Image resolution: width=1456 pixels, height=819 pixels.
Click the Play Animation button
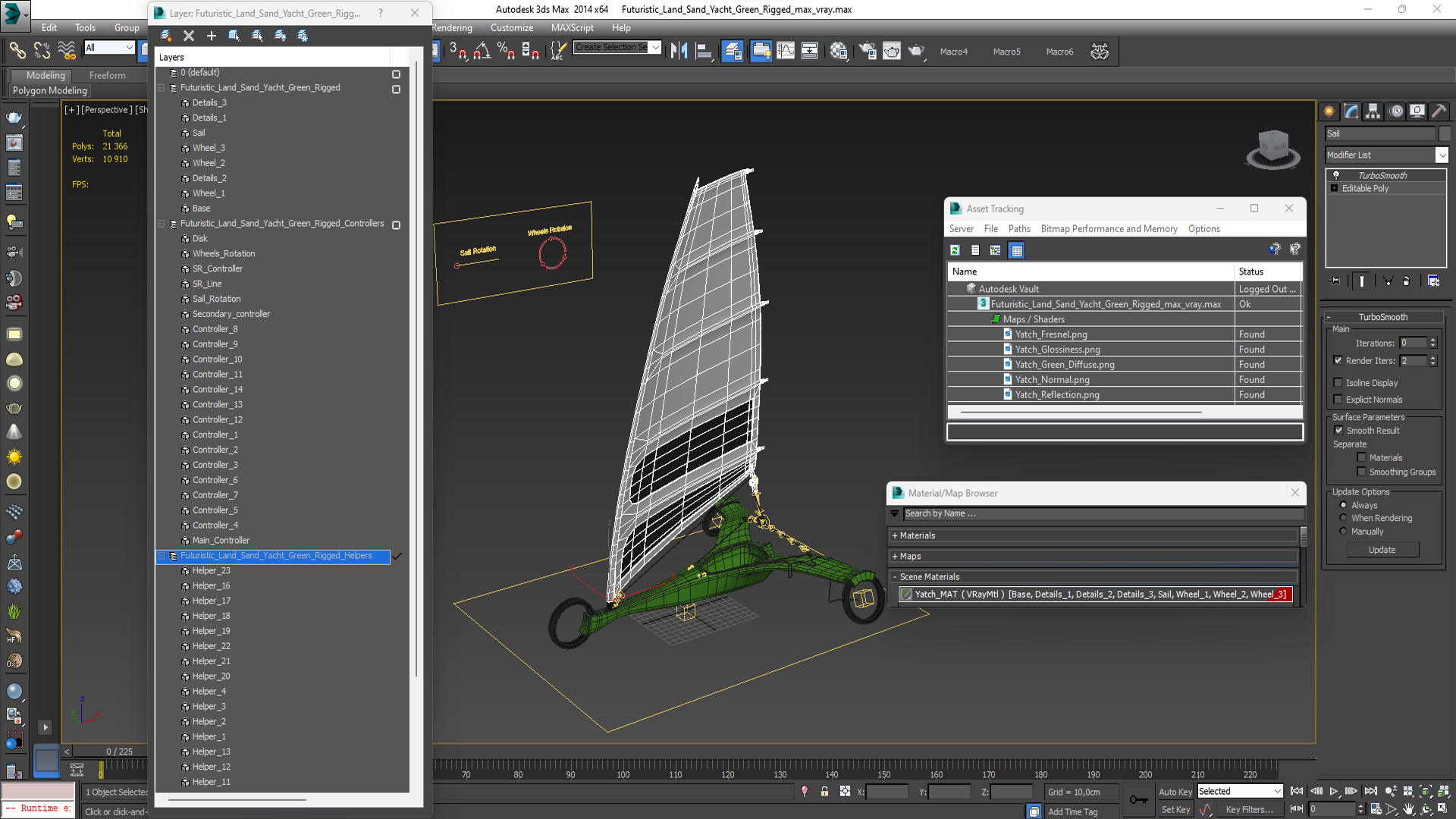coord(1334,791)
